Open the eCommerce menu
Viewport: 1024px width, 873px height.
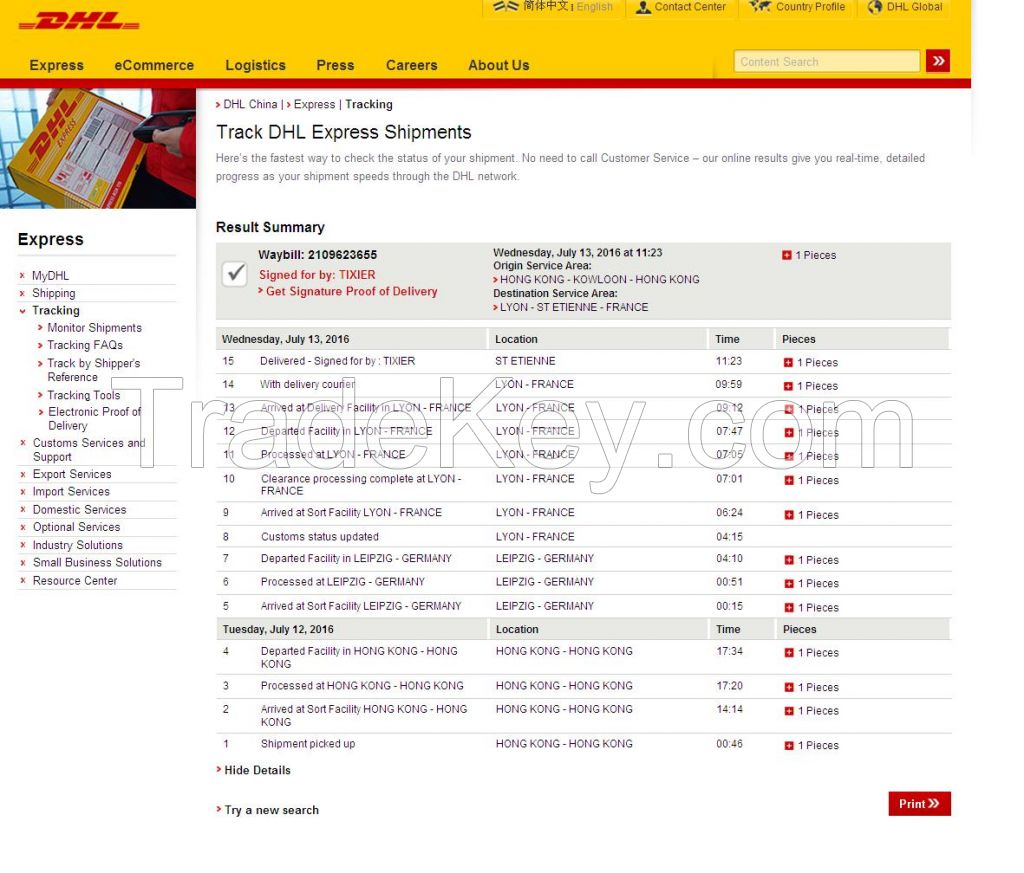tap(154, 65)
